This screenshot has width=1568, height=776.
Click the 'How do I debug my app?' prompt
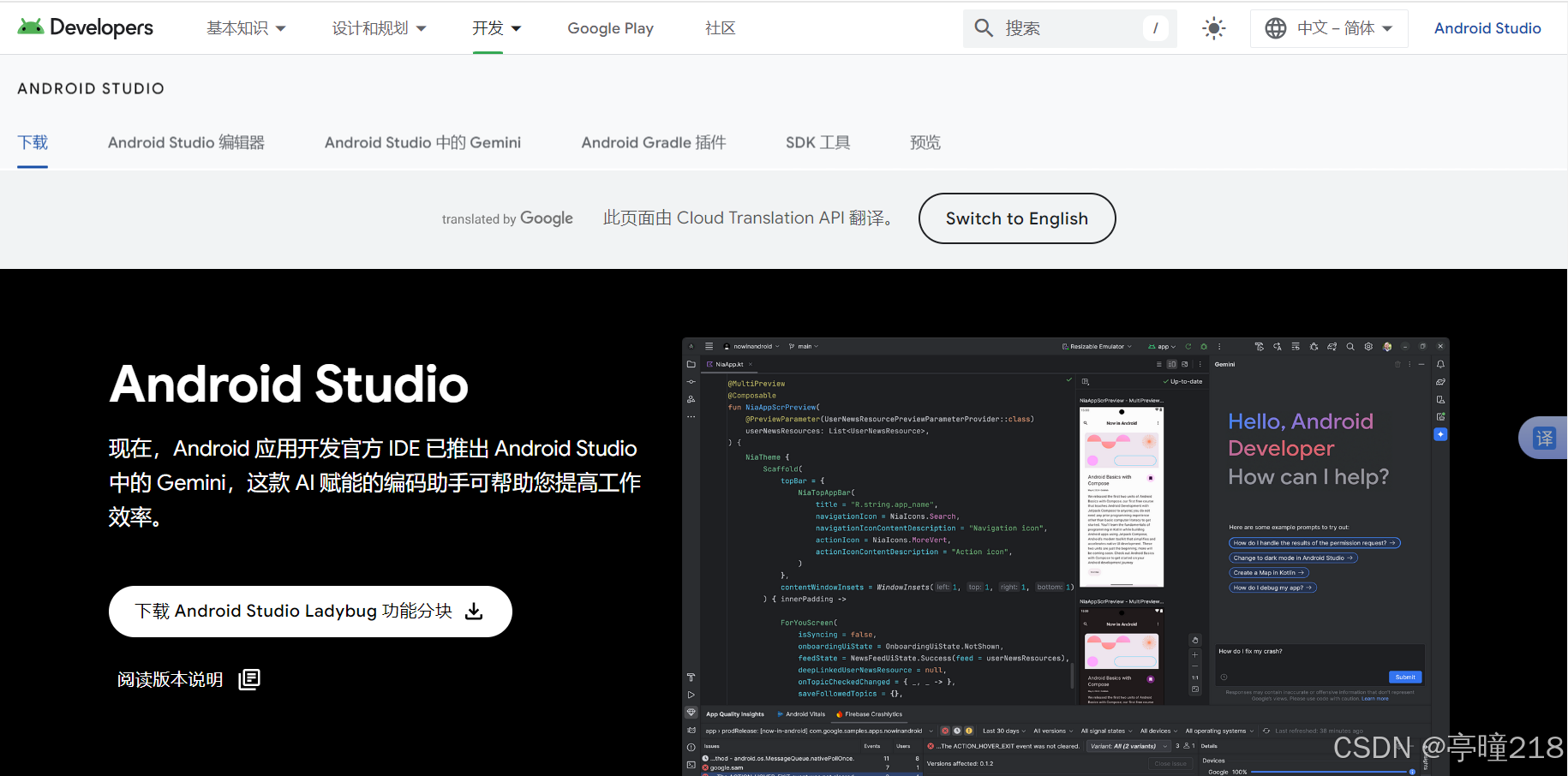[x=1272, y=588]
